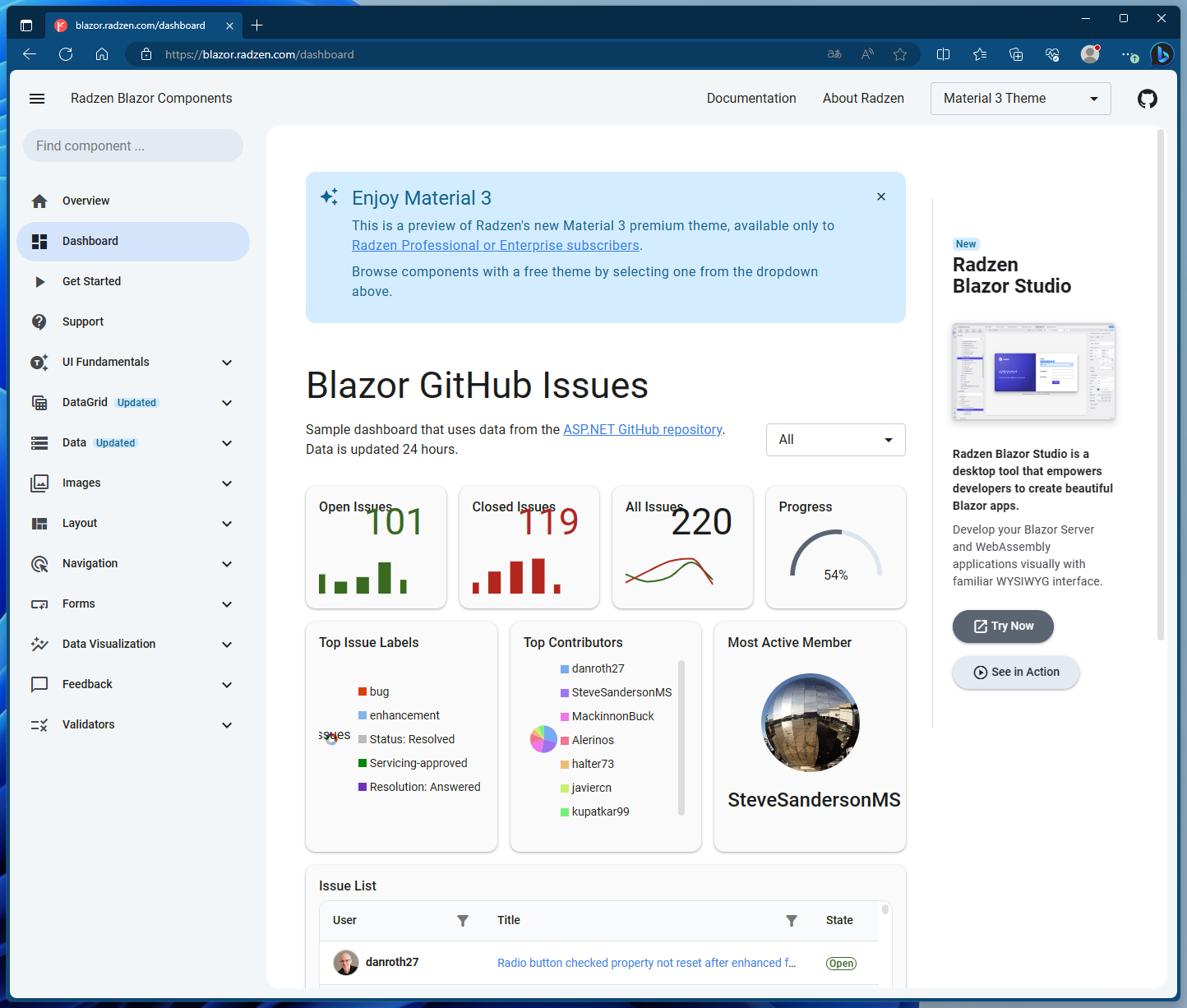Open the sidebar hamburger menu
The height and width of the screenshot is (1008, 1187).
click(37, 98)
